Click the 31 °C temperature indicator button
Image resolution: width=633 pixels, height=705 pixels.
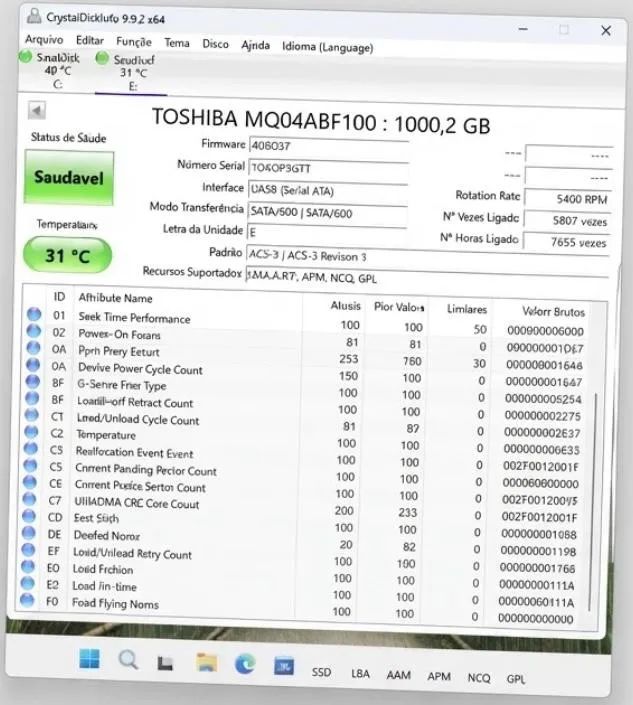click(x=67, y=255)
